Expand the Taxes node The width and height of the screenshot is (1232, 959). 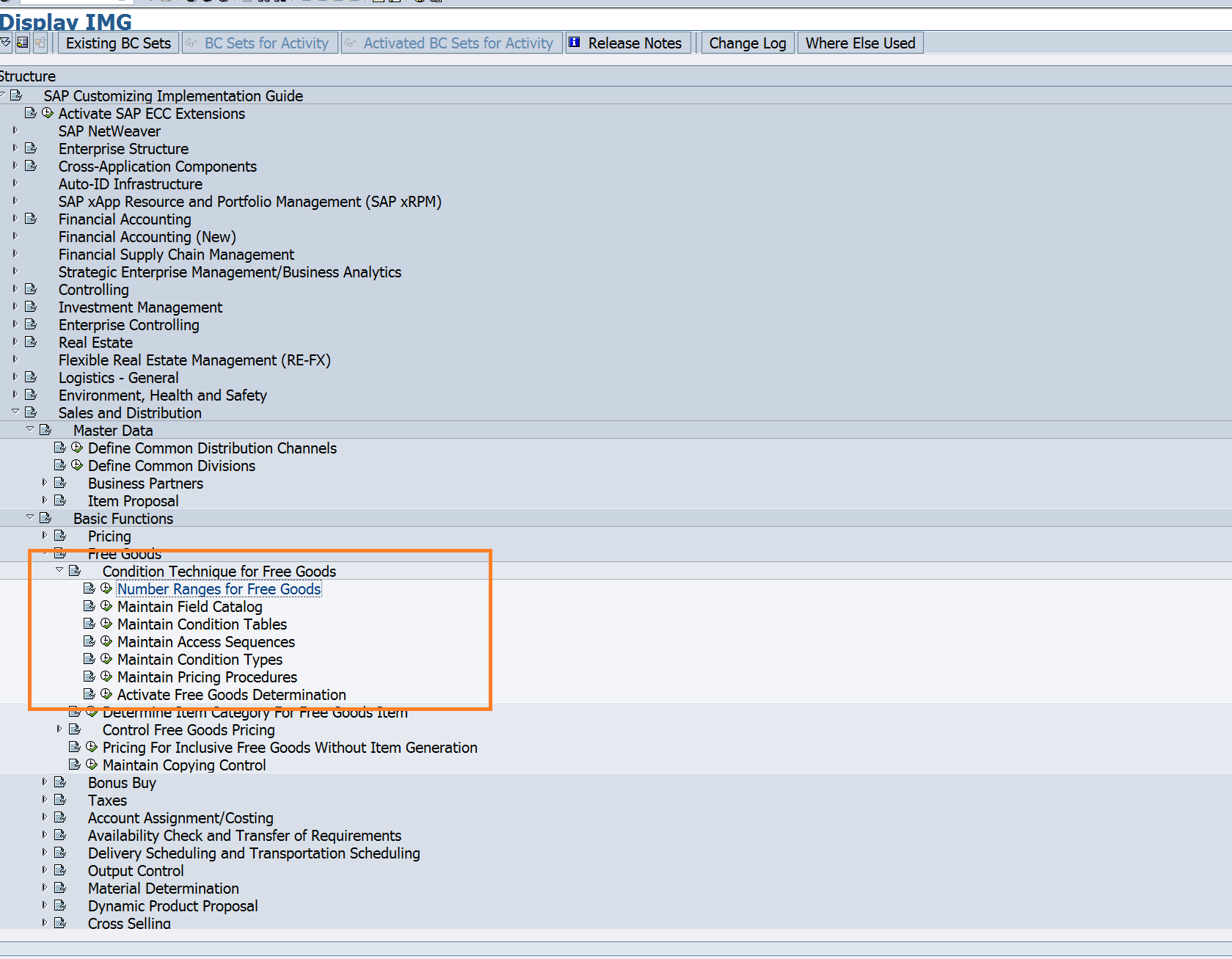click(44, 800)
